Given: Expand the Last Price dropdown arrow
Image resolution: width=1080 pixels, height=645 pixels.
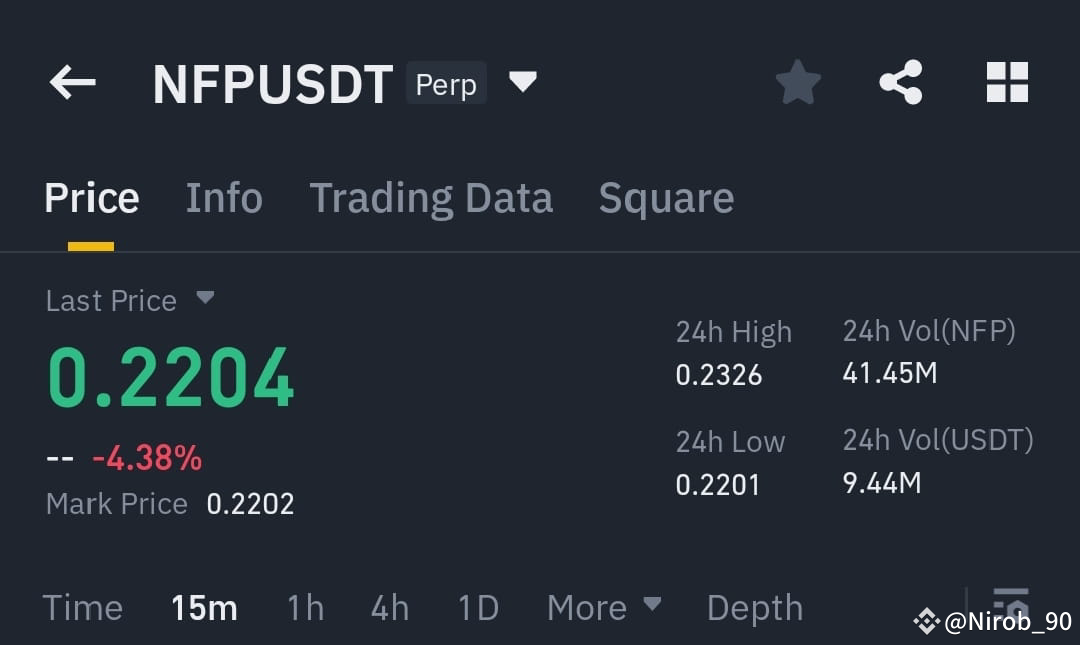Looking at the screenshot, I should point(205,298).
